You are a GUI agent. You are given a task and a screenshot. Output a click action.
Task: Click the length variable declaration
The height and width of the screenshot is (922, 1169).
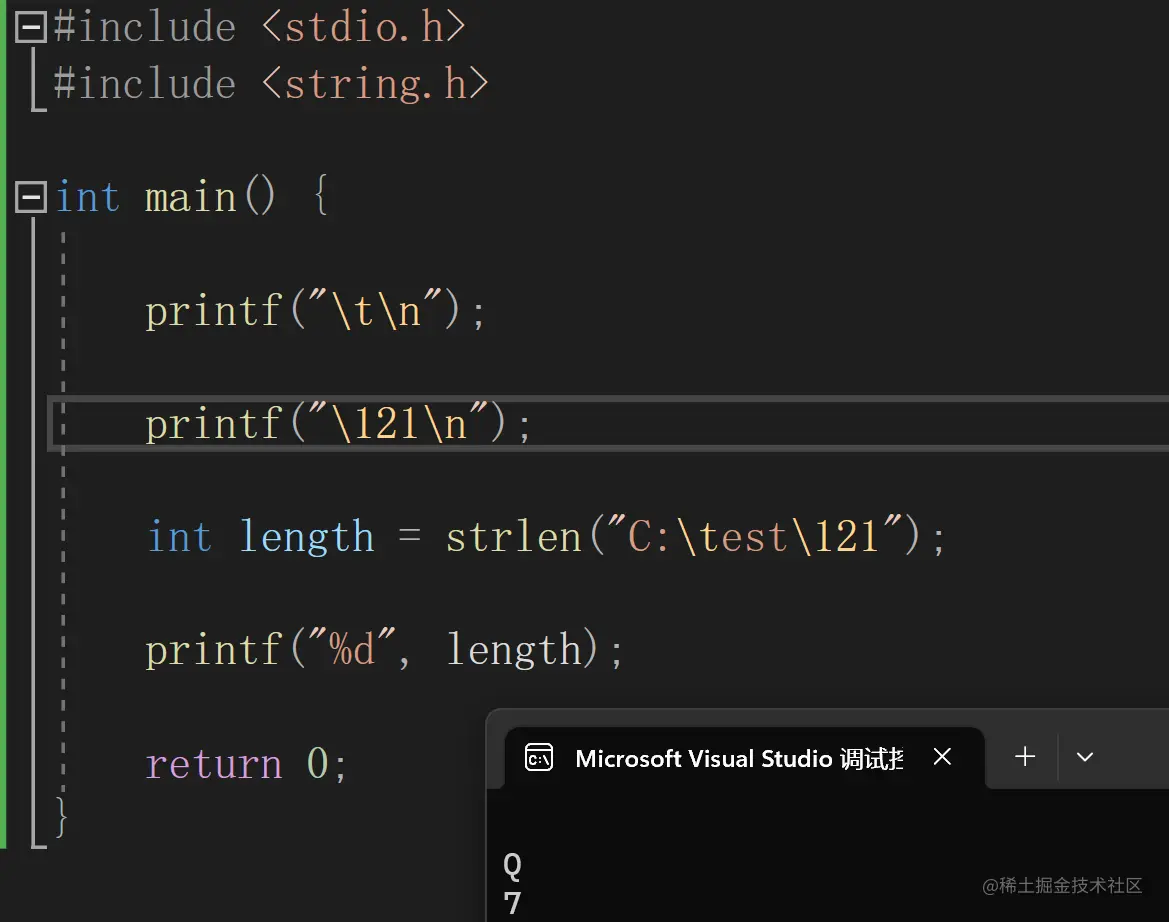(306, 537)
